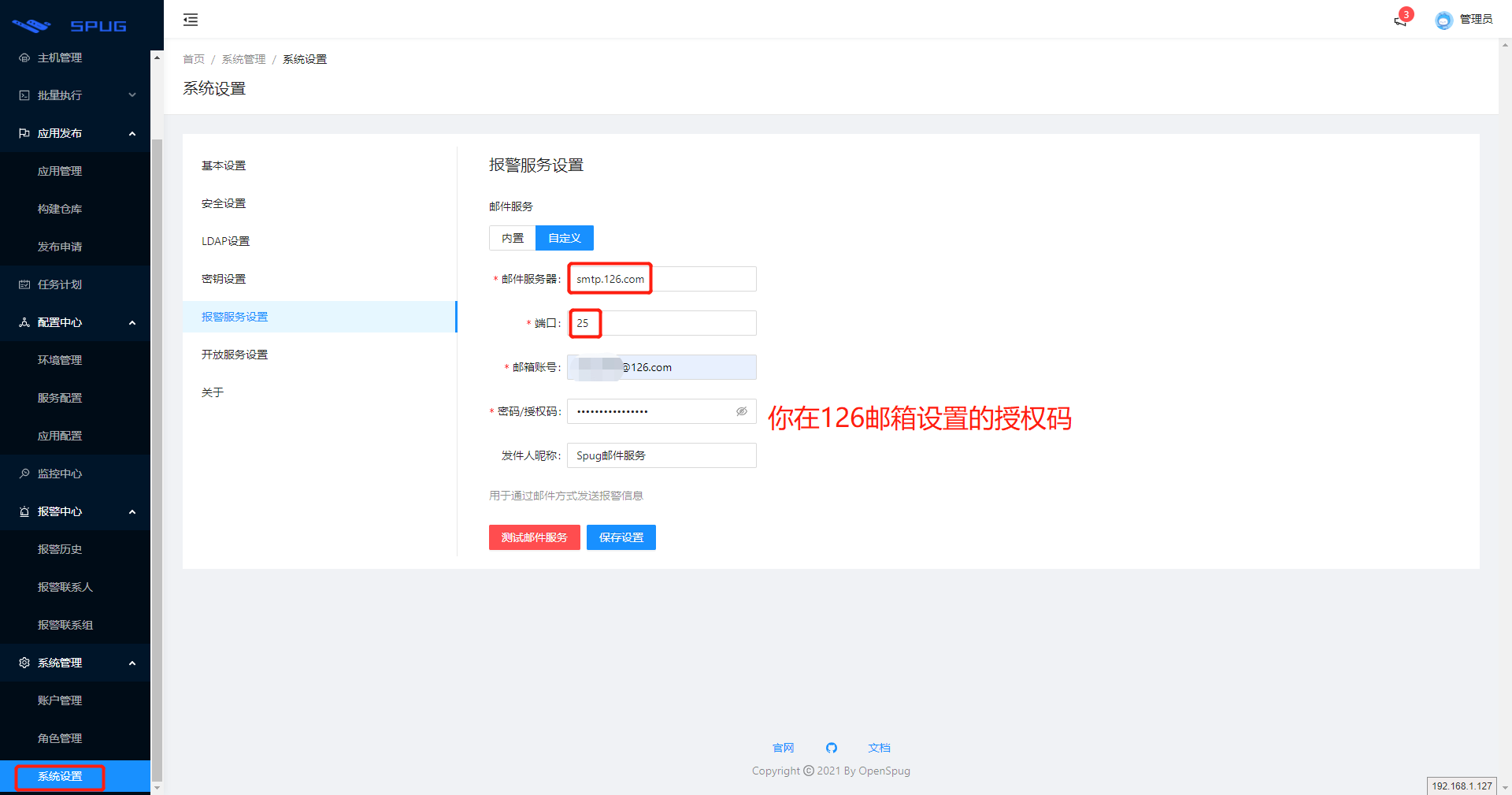Collapse the left sidebar via hamburger icon
Screen dimensions: 1512x795
[x=190, y=20]
